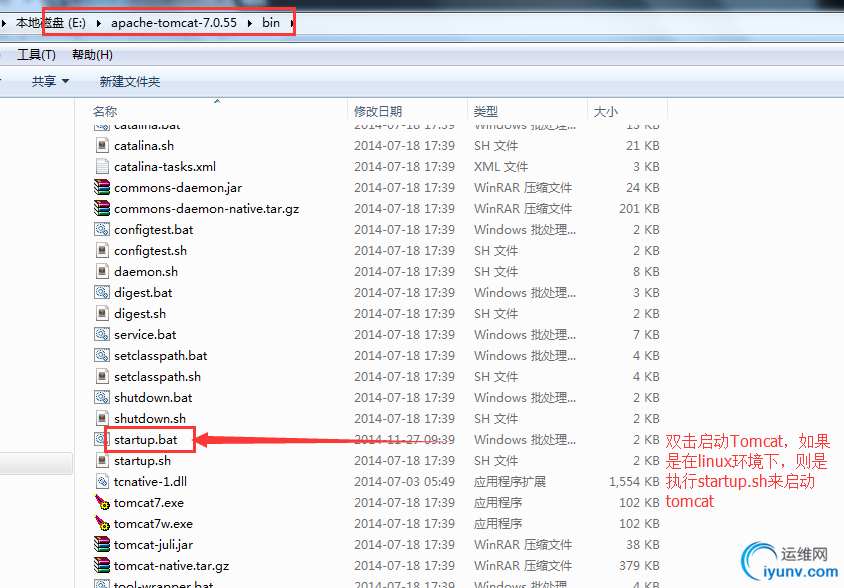Click the 201 KB size value
This screenshot has height=588, width=844.
click(x=639, y=208)
